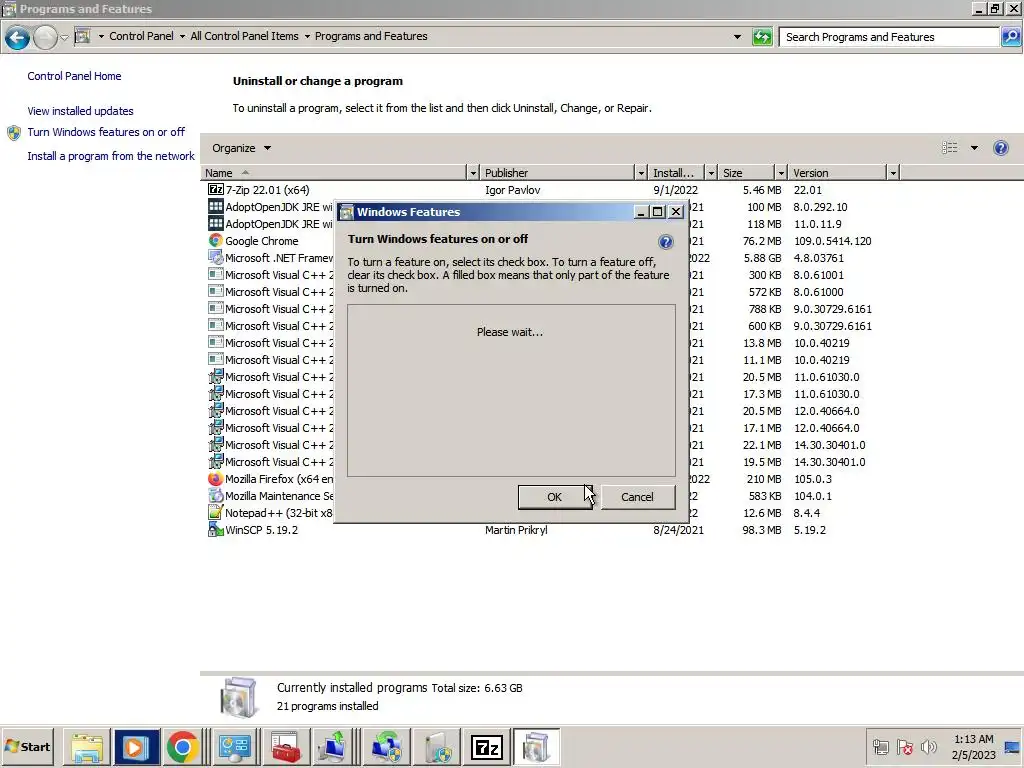Open Control Panel Home link
This screenshot has width=1024, height=768.
[x=74, y=76]
